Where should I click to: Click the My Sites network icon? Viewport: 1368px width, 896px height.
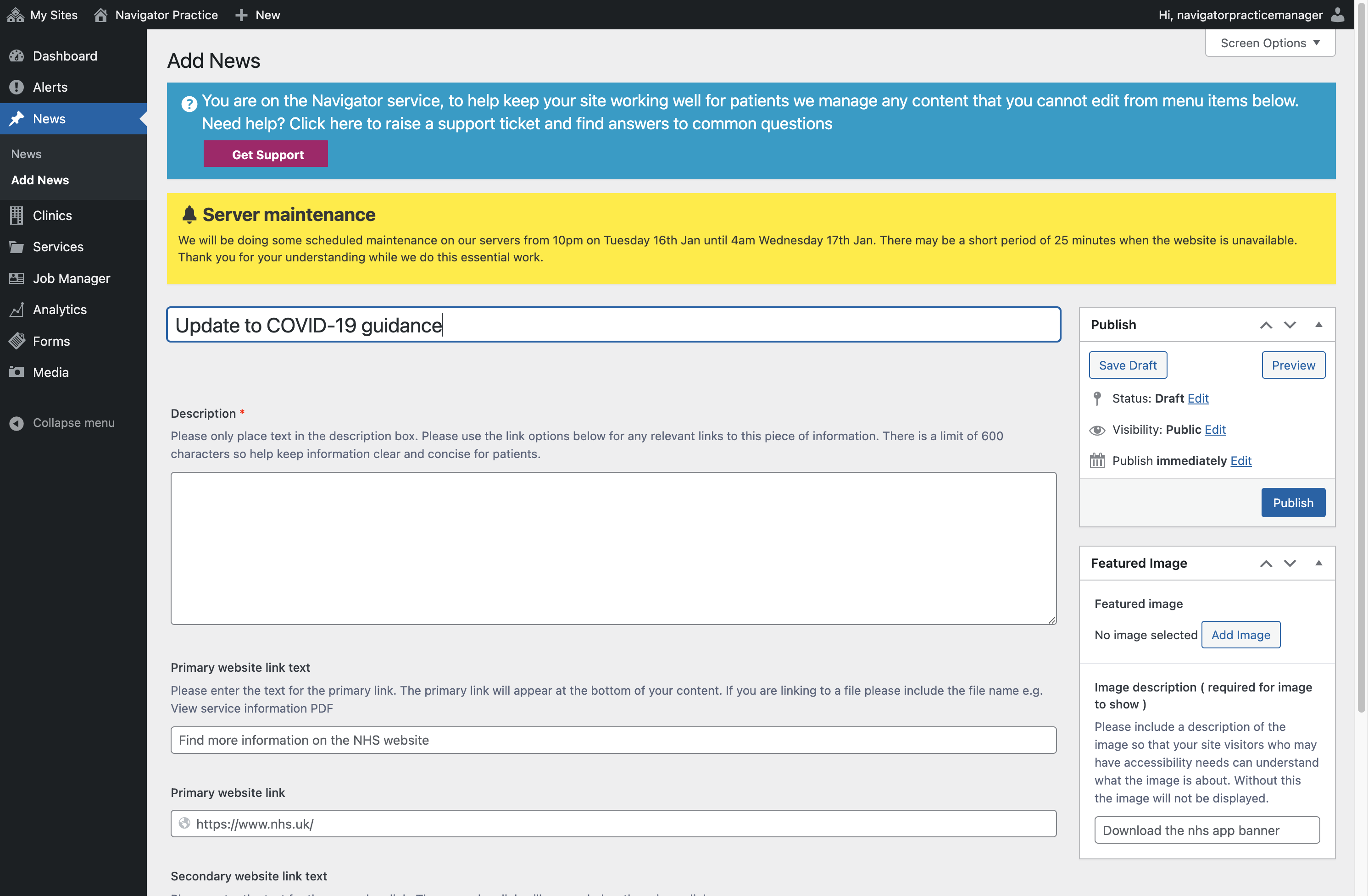16,15
